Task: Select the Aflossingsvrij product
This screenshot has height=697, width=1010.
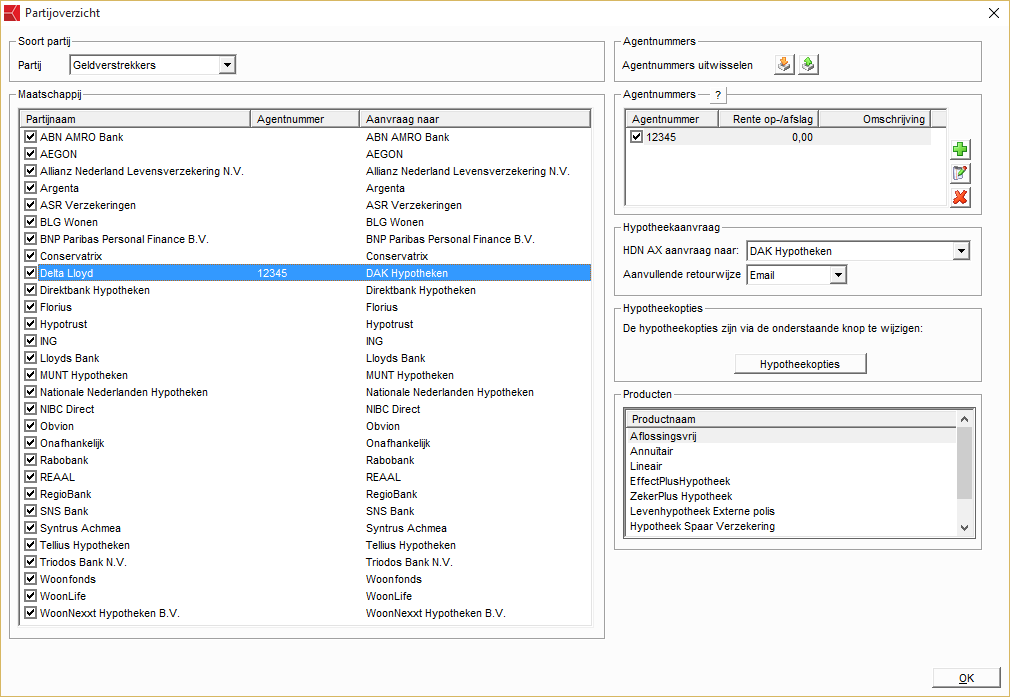Action: point(792,436)
